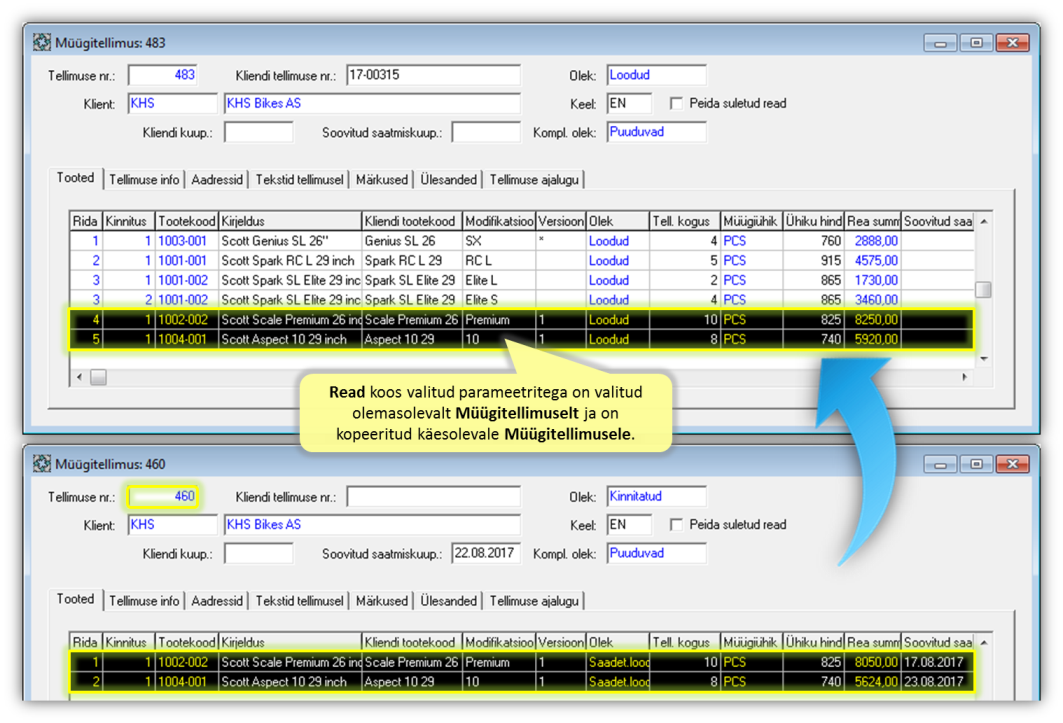Viewport: 1063px width, 723px height.
Task: Click the Keel field in order 460 window
Action: click(x=629, y=525)
